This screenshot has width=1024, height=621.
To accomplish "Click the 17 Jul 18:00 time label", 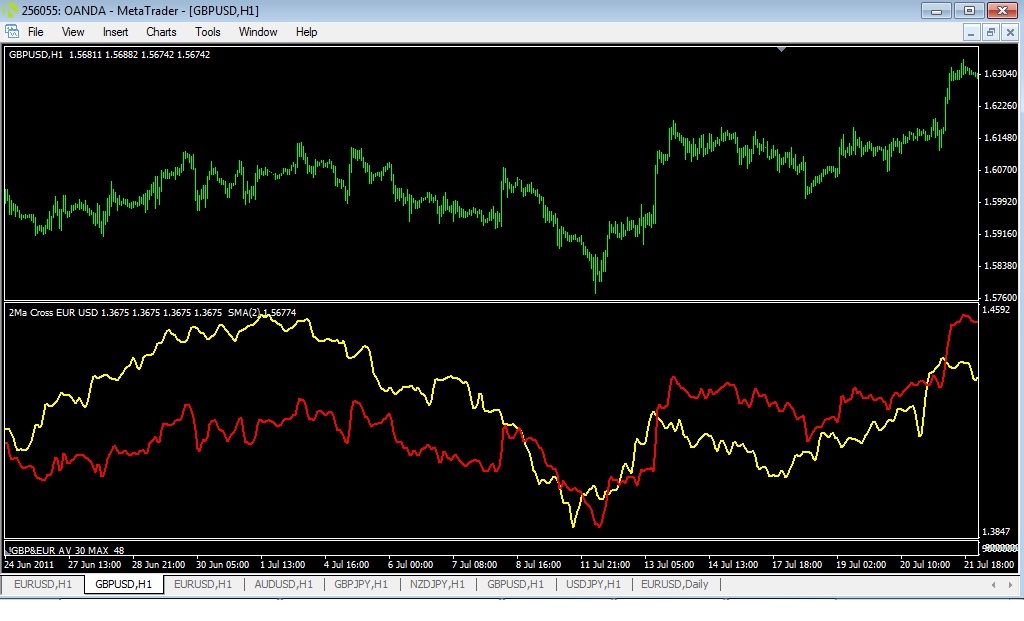I will pos(797,565).
